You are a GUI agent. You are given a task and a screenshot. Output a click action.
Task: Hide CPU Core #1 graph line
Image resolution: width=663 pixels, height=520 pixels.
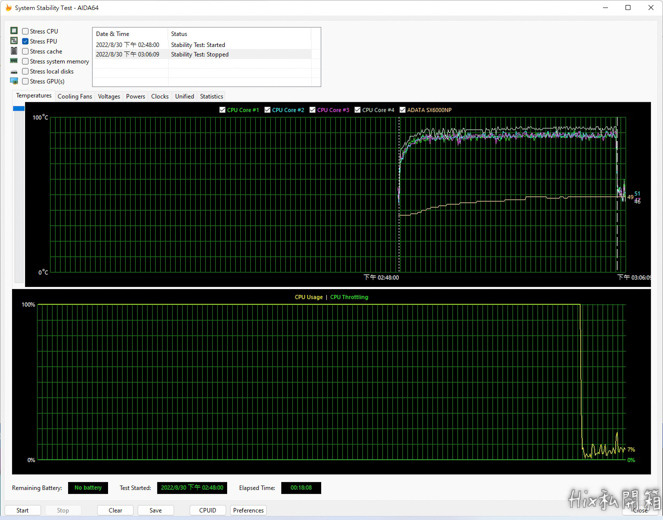click(x=222, y=110)
